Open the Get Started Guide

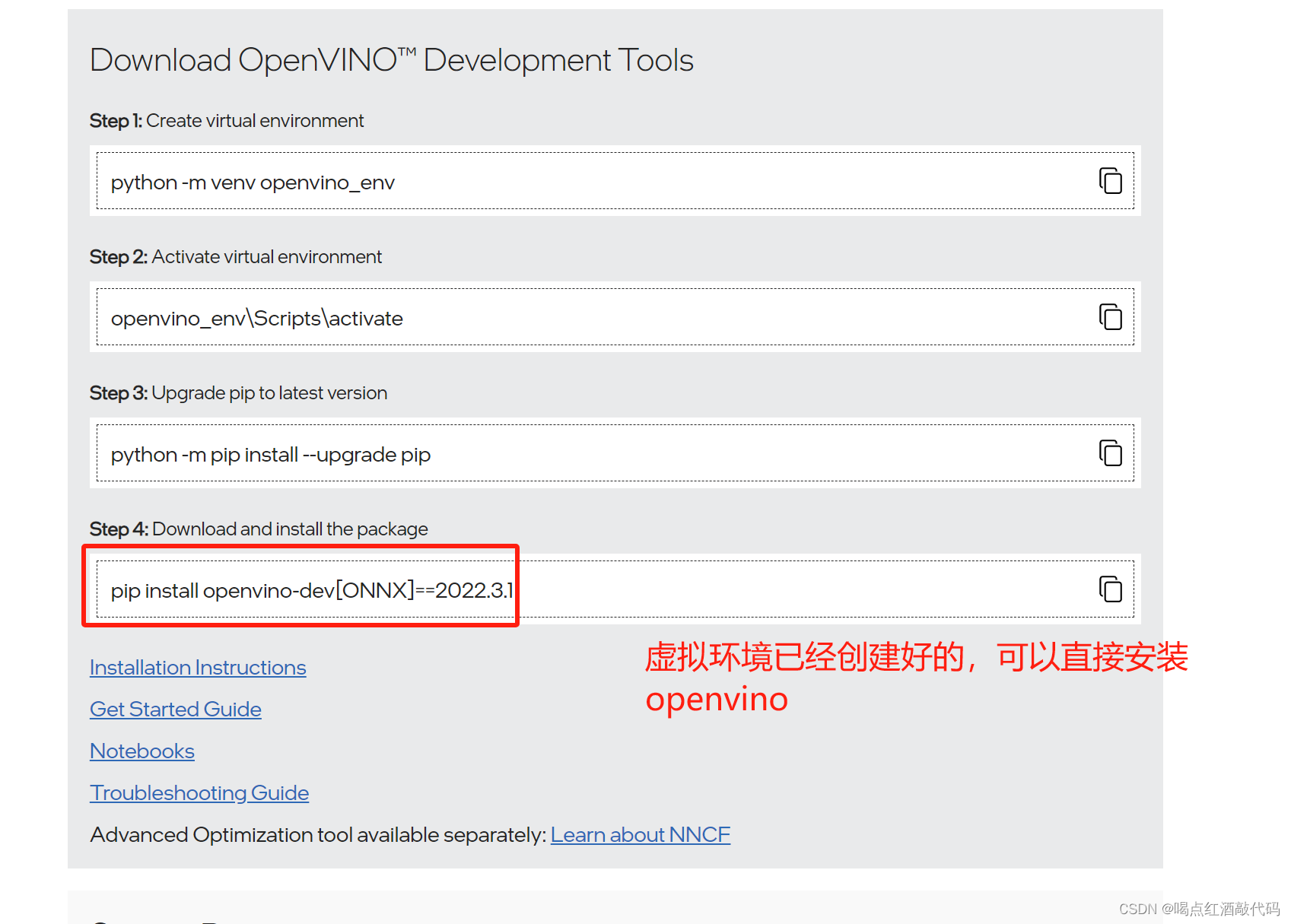pos(175,709)
